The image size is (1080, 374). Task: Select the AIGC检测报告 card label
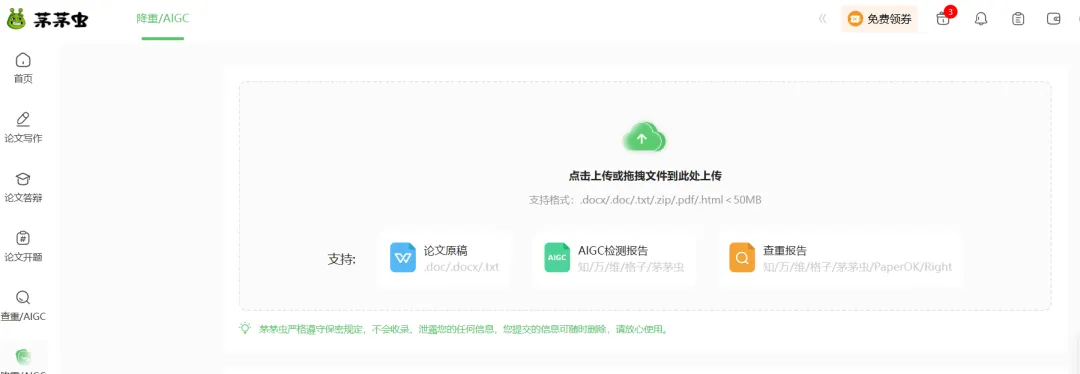[613, 250]
